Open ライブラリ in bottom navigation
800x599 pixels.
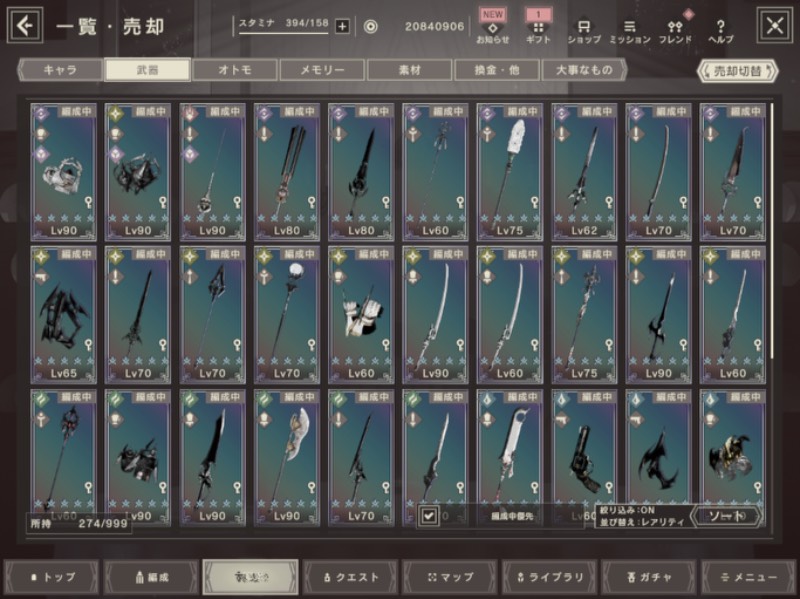(549, 577)
